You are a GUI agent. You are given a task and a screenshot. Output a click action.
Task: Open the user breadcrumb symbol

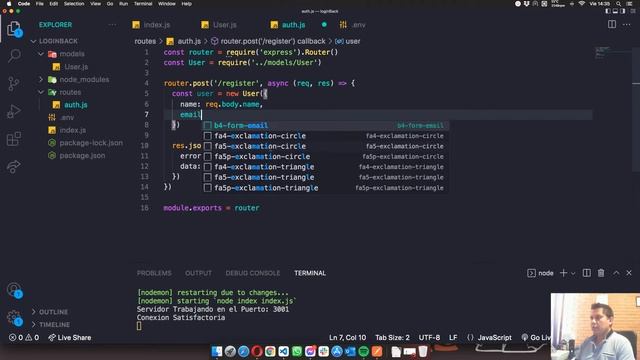tap(348, 41)
